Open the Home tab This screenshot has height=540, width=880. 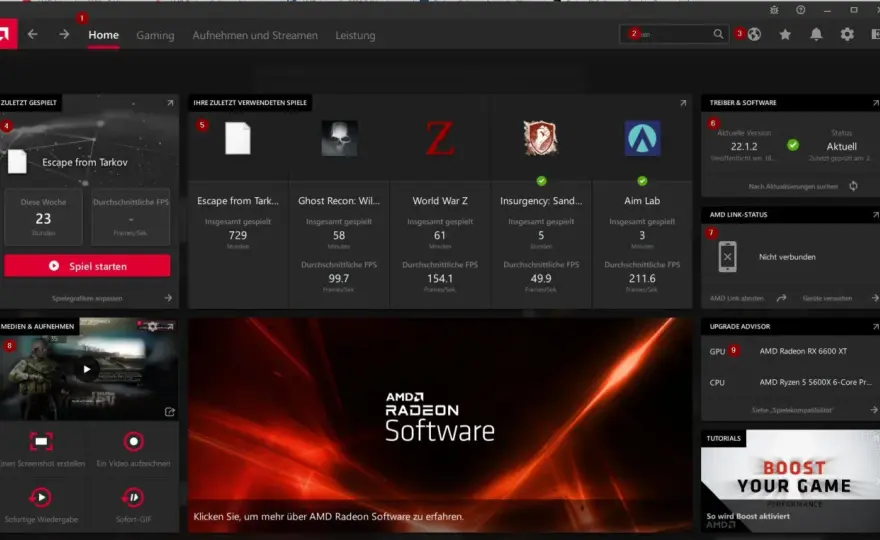point(103,35)
